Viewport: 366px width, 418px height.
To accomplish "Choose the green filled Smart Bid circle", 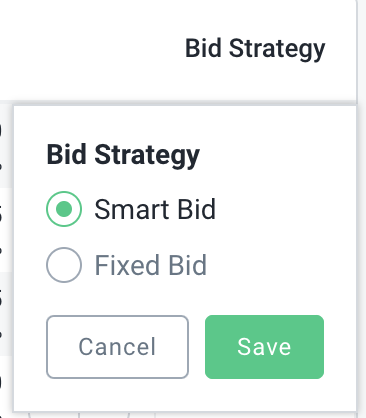I will point(64,209).
